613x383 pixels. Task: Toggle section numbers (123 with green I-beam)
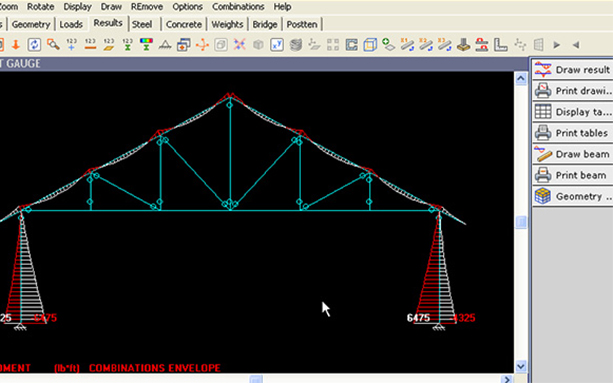[x=127, y=45]
